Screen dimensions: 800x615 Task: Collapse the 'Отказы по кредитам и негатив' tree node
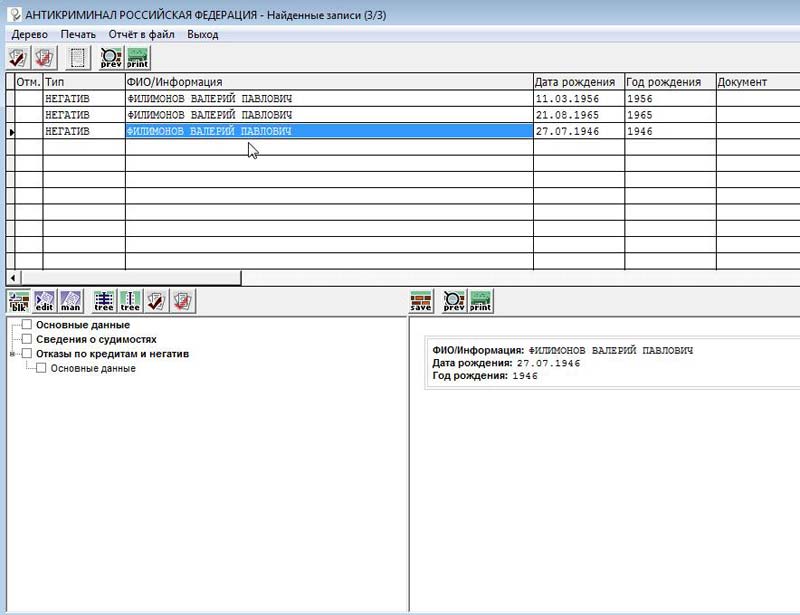point(13,354)
